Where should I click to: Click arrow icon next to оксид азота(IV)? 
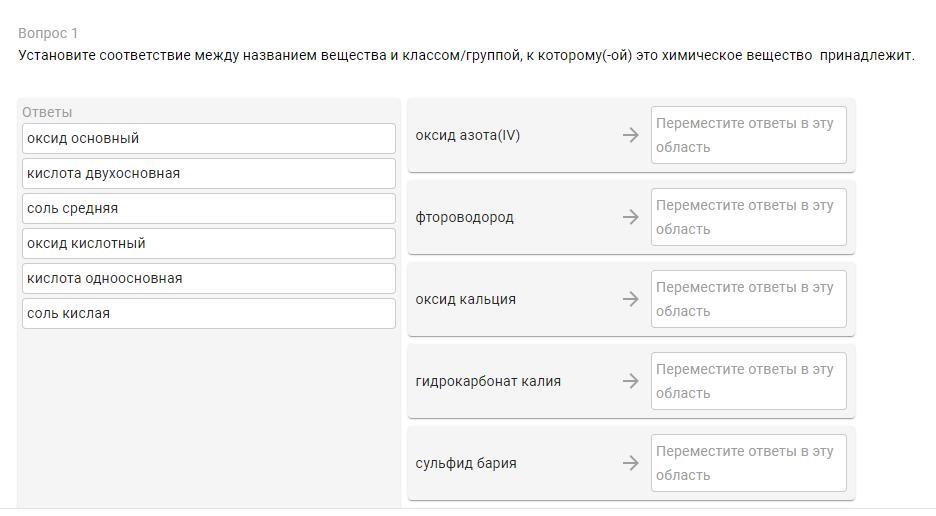(630, 135)
